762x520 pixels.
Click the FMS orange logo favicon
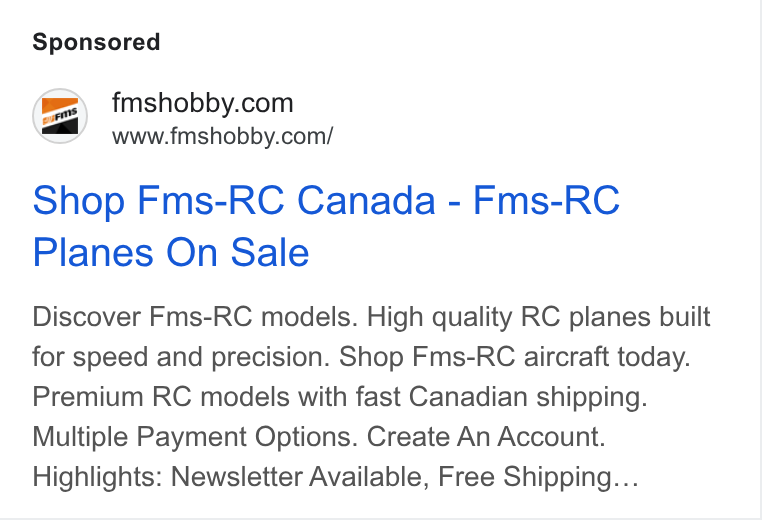coord(60,116)
